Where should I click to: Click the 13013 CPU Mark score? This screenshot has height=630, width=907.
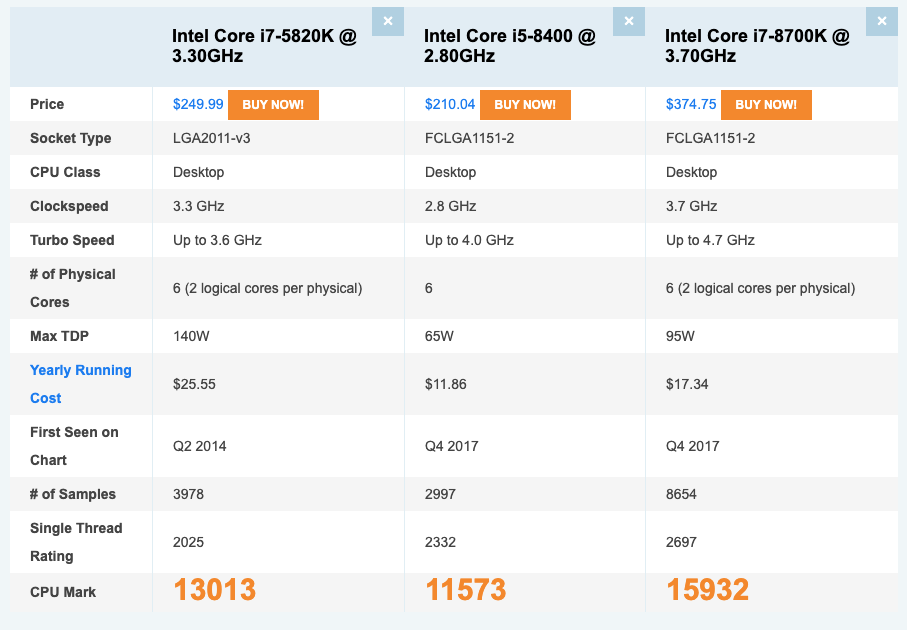coord(215,590)
